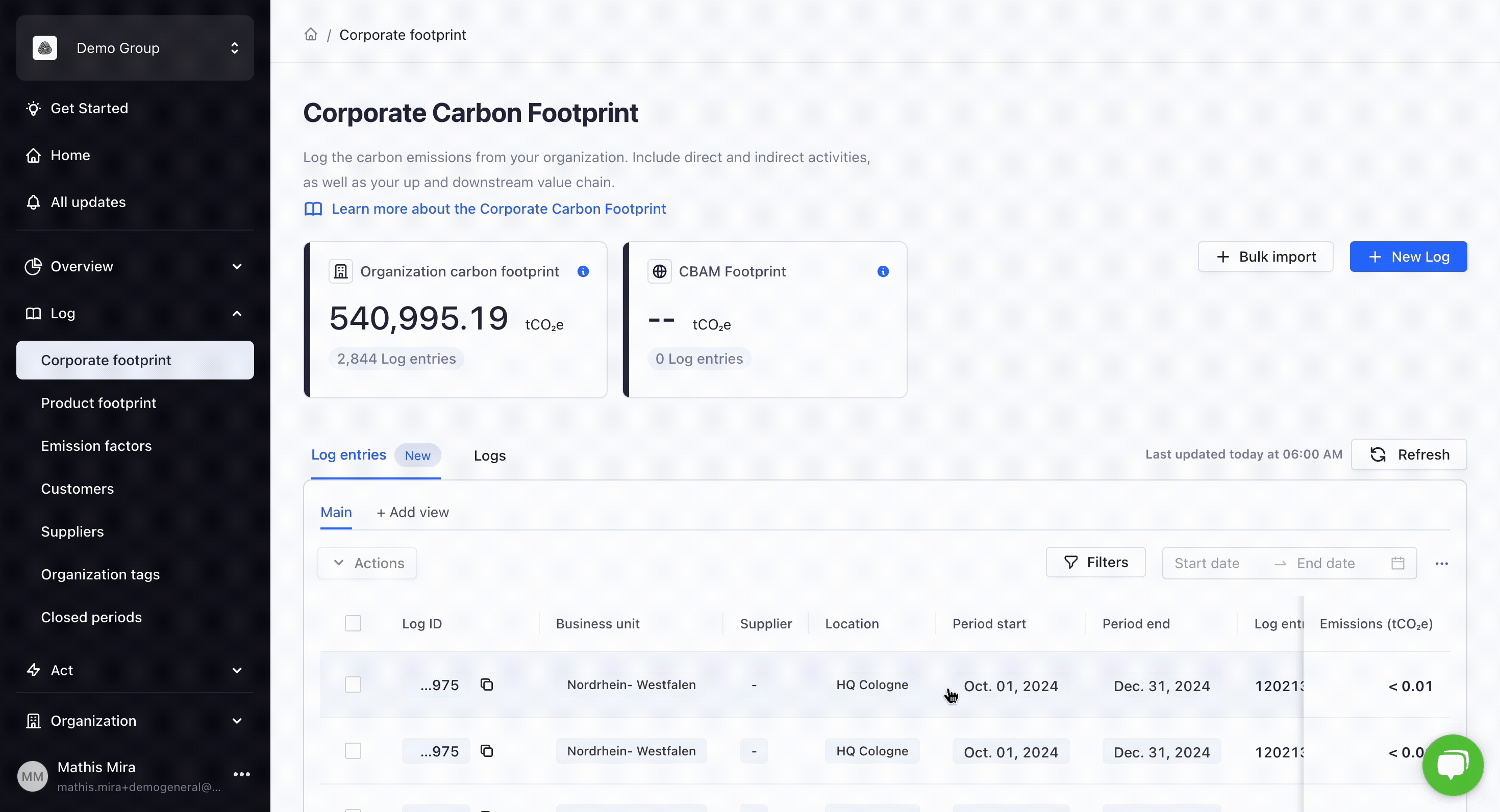
Task: Click the Location column header
Action: tap(852, 623)
